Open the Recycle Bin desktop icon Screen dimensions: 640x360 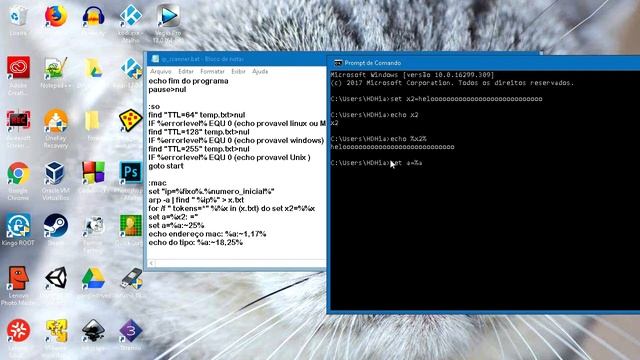click(x=18, y=16)
